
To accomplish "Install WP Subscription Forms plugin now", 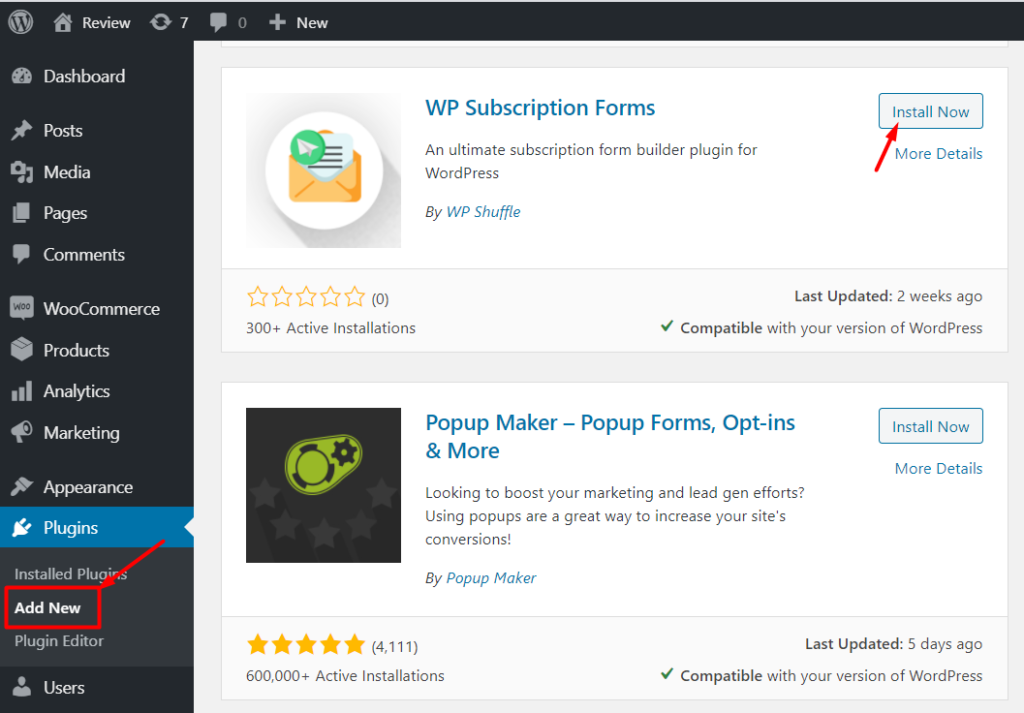I will click(931, 112).
